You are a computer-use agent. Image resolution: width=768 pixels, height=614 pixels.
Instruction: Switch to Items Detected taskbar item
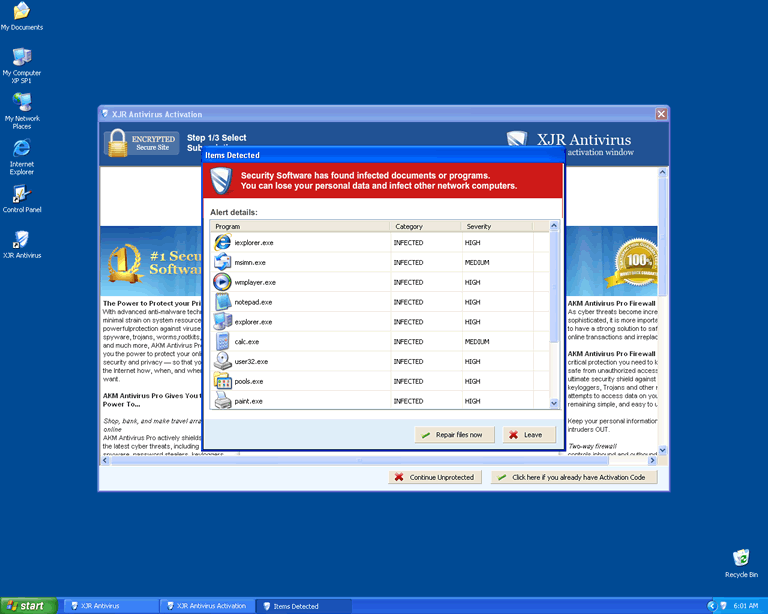pyautogui.click(x=302, y=606)
